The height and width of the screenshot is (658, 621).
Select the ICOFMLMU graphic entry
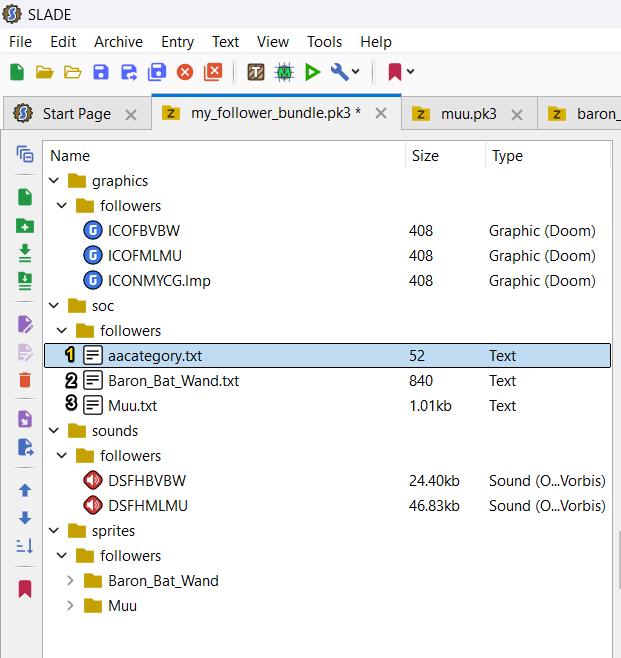click(327, 256)
